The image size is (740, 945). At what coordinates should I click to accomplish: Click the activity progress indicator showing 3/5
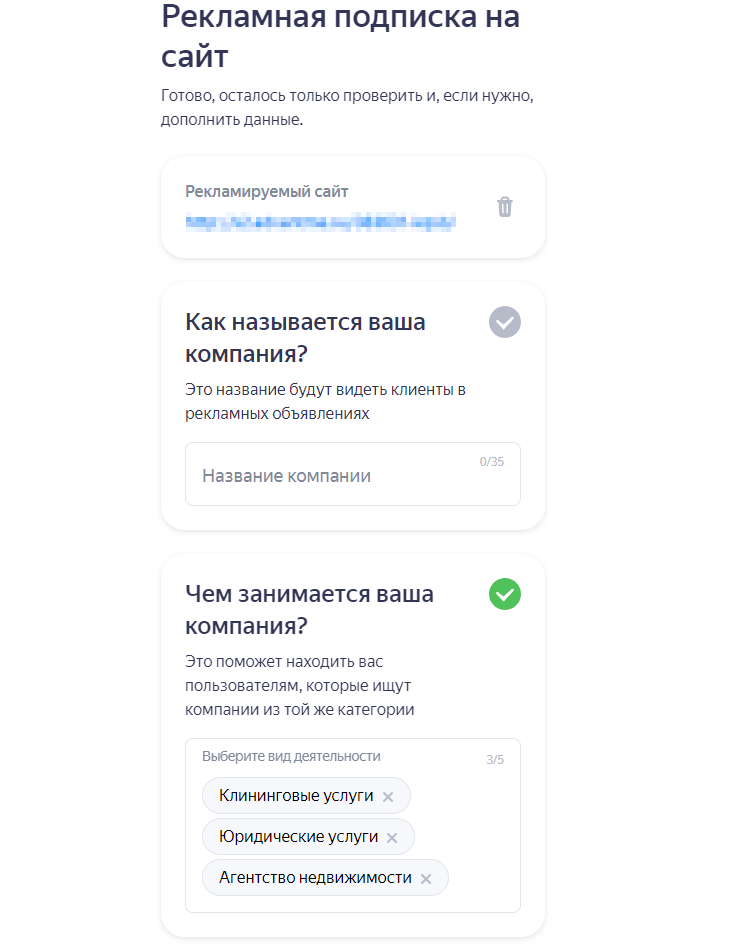pyautogui.click(x=496, y=760)
